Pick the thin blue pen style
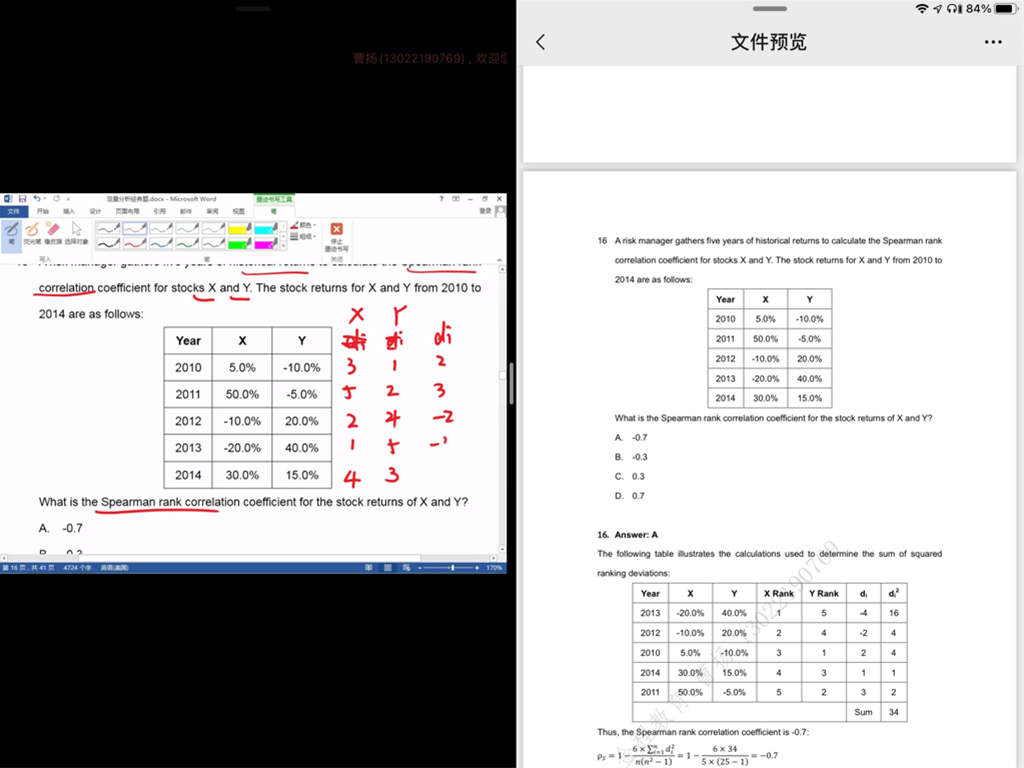Screen dimensions: 1024x768 point(161,228)
